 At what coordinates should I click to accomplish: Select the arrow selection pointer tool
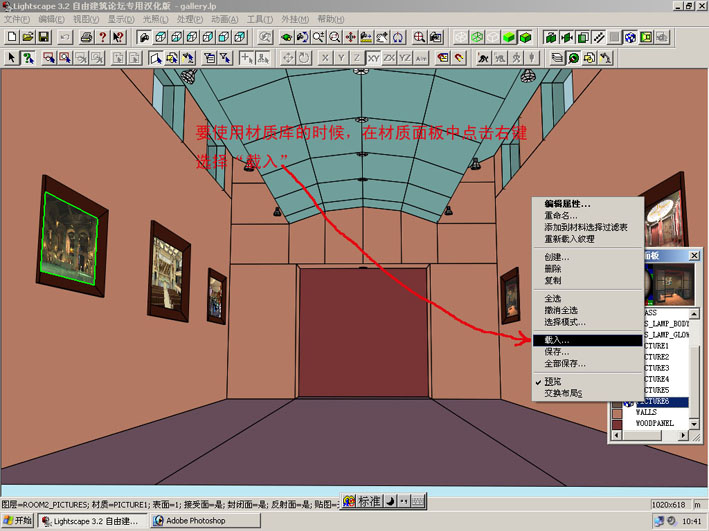click(x=12, y=58)
